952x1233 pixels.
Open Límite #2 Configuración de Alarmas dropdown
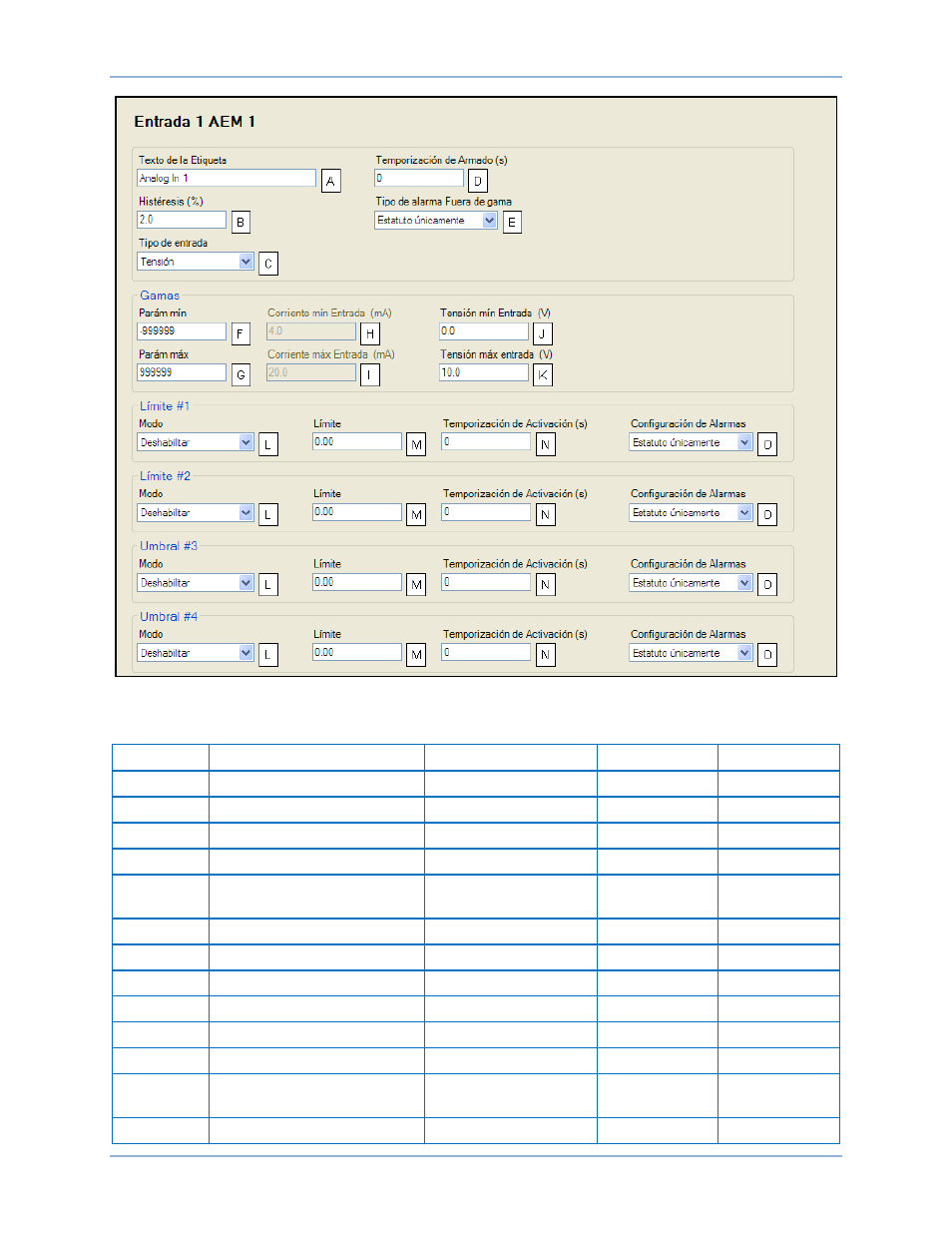[x=691, y=512]
